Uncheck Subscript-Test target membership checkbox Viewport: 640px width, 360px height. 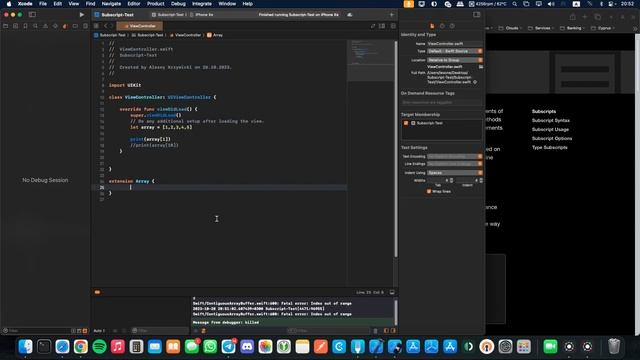406,123
